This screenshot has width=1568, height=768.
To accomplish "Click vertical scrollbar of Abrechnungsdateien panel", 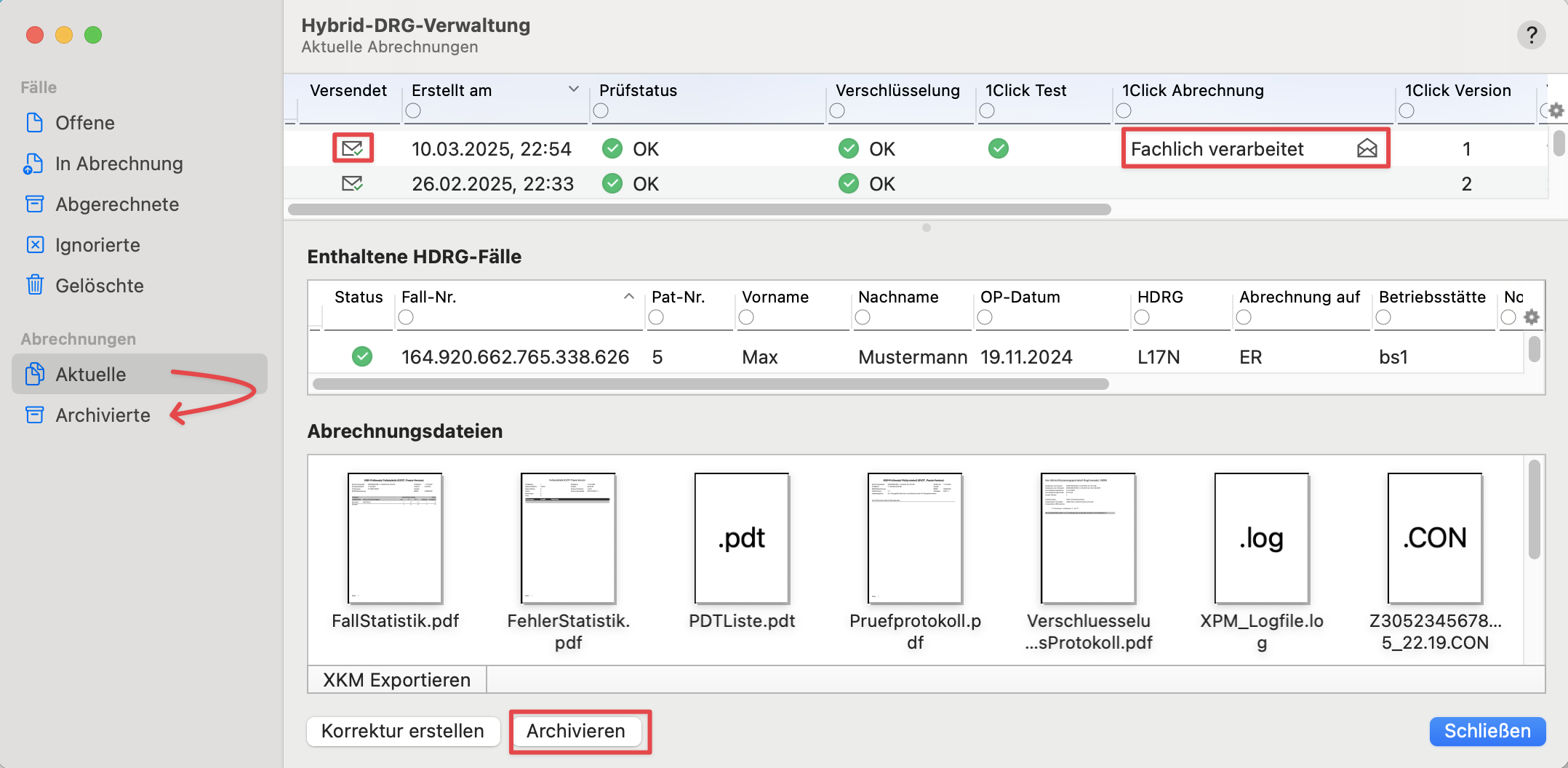I will click(1535, 509).
